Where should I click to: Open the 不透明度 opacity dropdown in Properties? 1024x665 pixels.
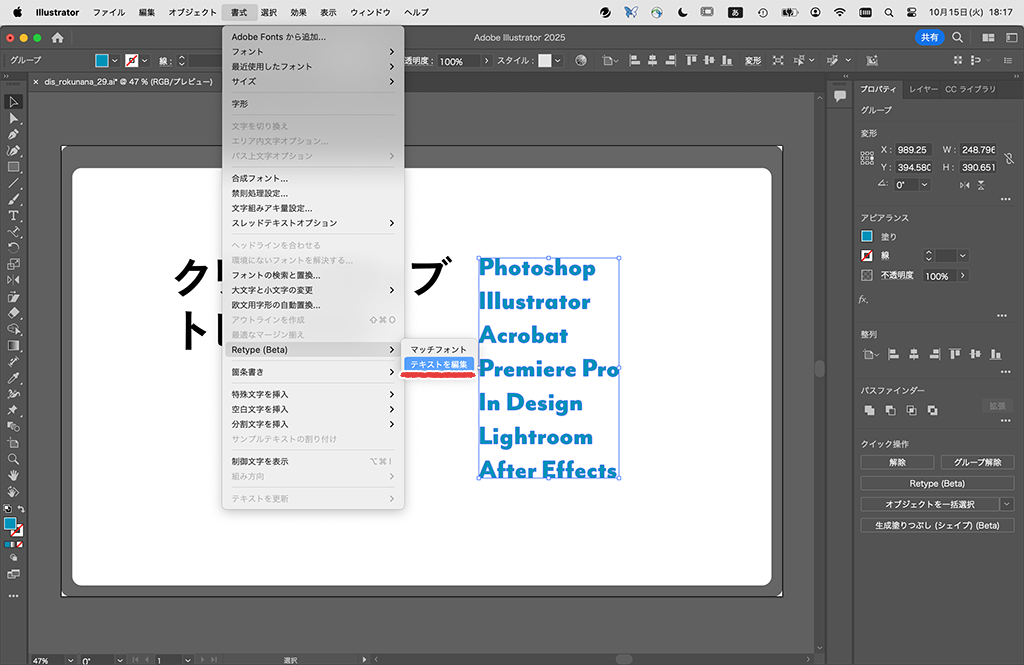[961, 275]
